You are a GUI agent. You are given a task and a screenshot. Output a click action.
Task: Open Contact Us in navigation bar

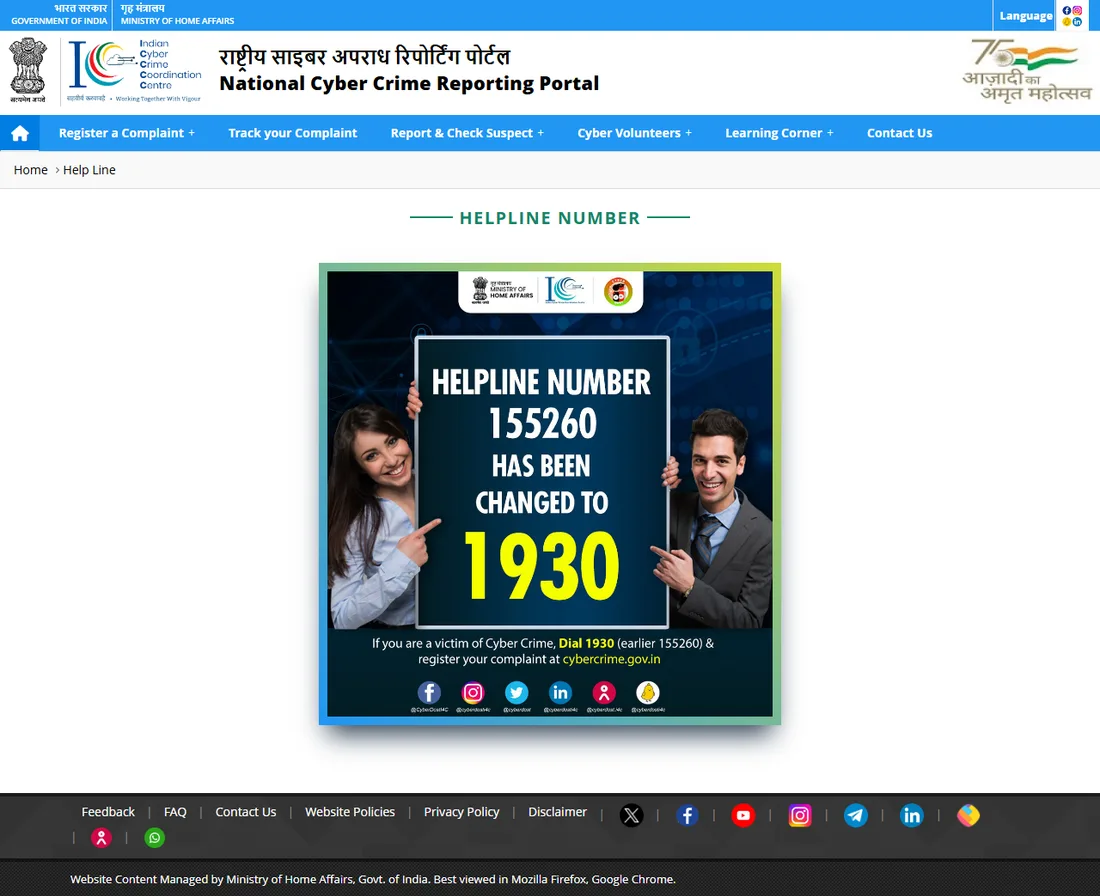click(x=899, y=133)
